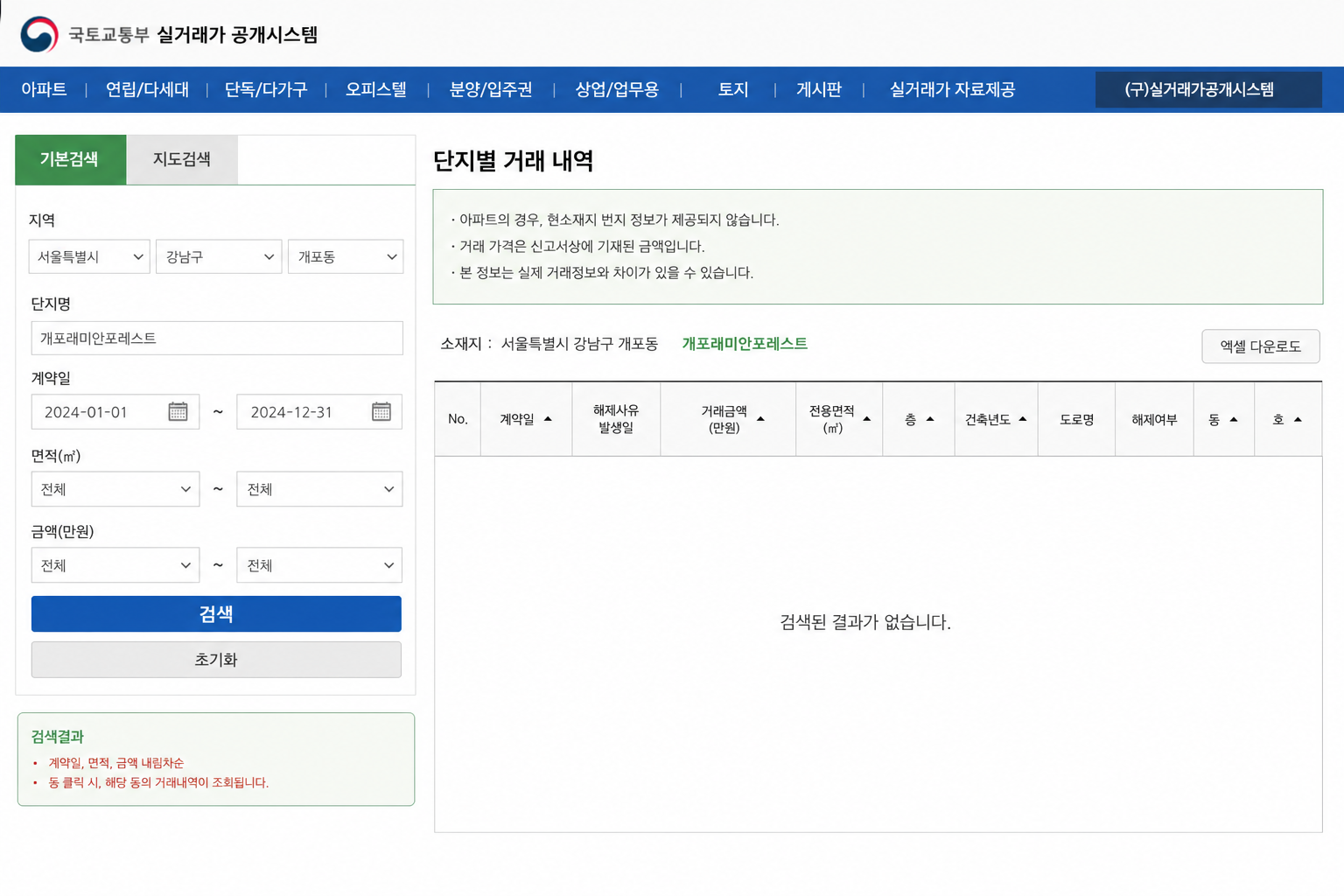Sort table by 건축년도 arrow
The image size is (1344, 896).
(x=1022, y=419)
